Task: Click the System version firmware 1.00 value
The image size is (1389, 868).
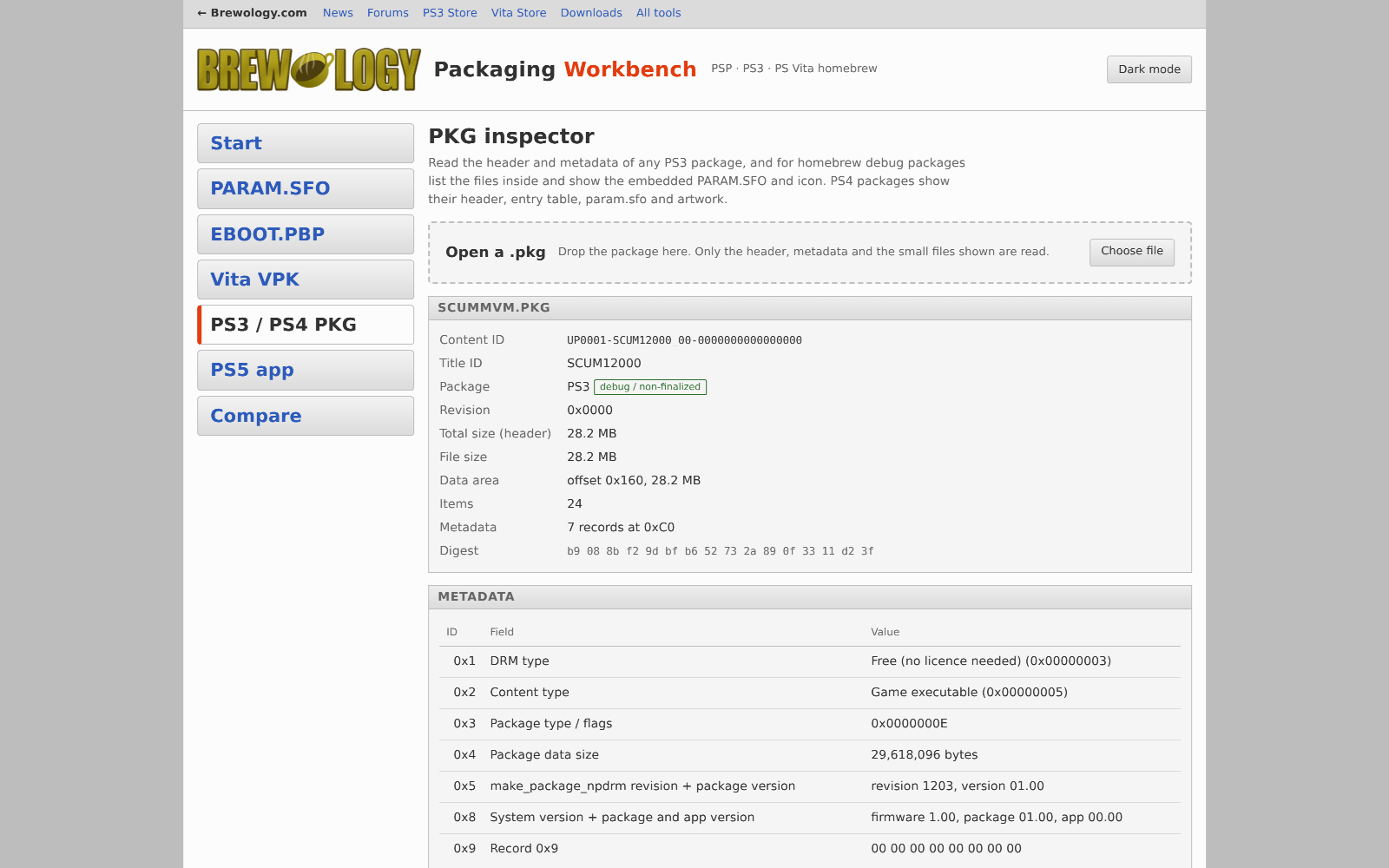Action: pyautogui.click(x=997, y=818)
